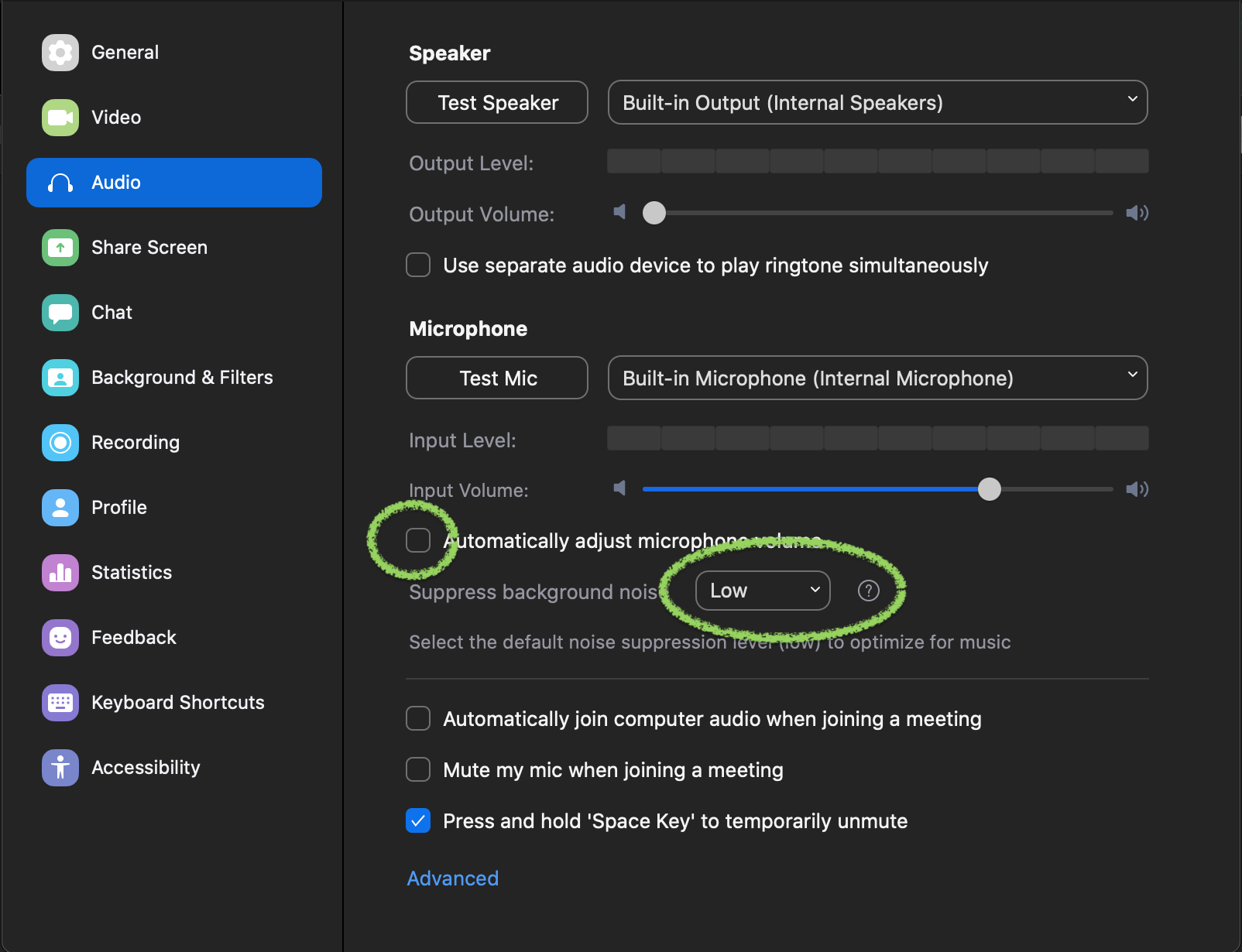Uncheck press and hold Space Key option
1242x952 pixels.
pyautogui.click(x=418, y=820)
